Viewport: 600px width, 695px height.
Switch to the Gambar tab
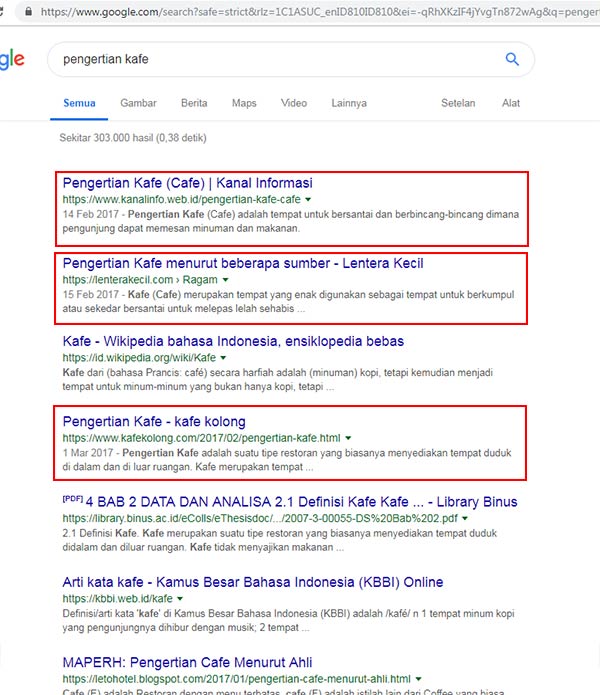138,103
